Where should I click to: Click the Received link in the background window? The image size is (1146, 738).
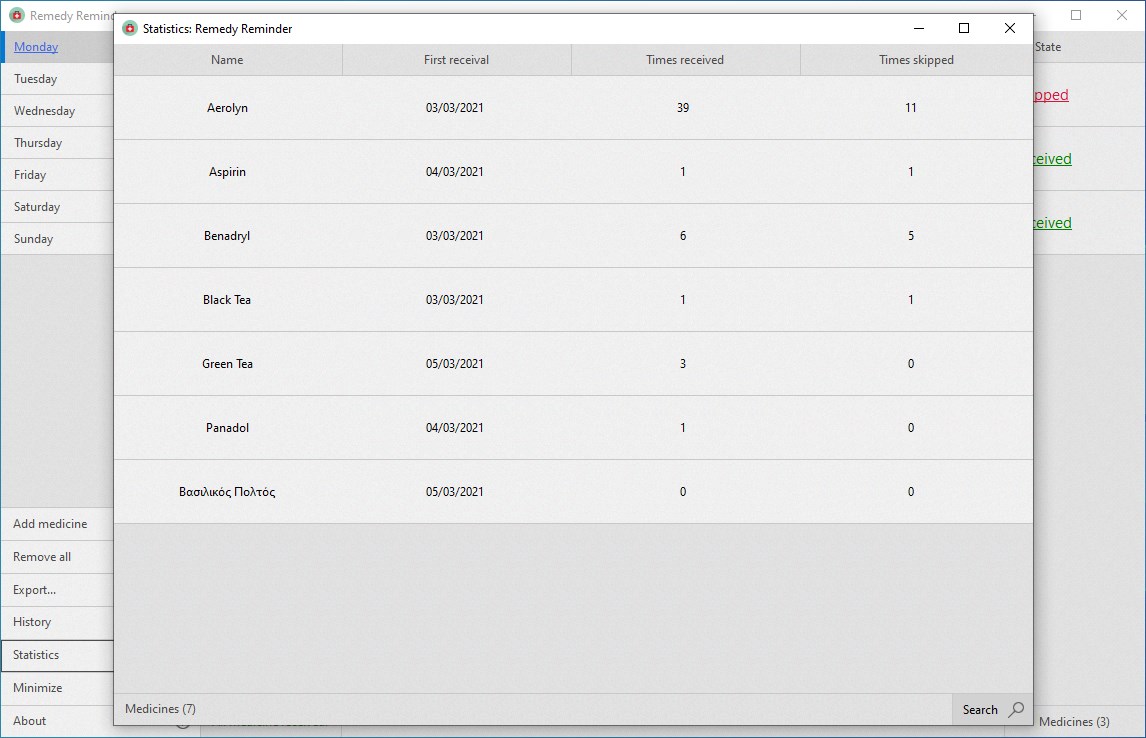point(1050,158)
